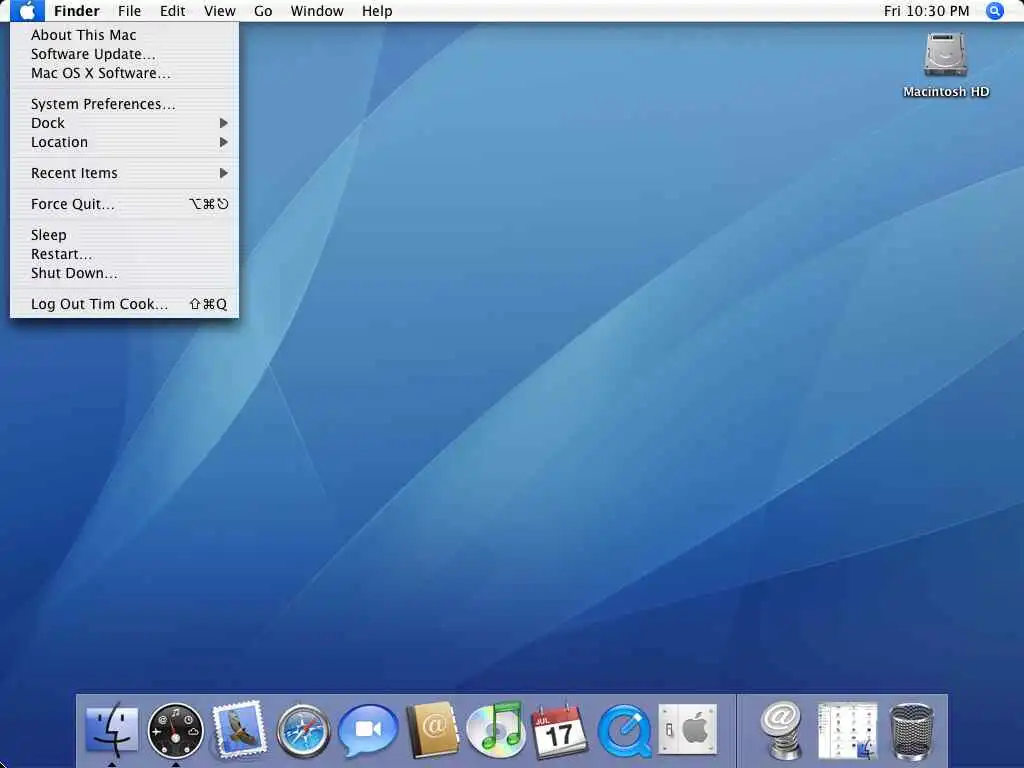Open the Help menu
This screenshot has height=768, width=1024.
[377, 11]
